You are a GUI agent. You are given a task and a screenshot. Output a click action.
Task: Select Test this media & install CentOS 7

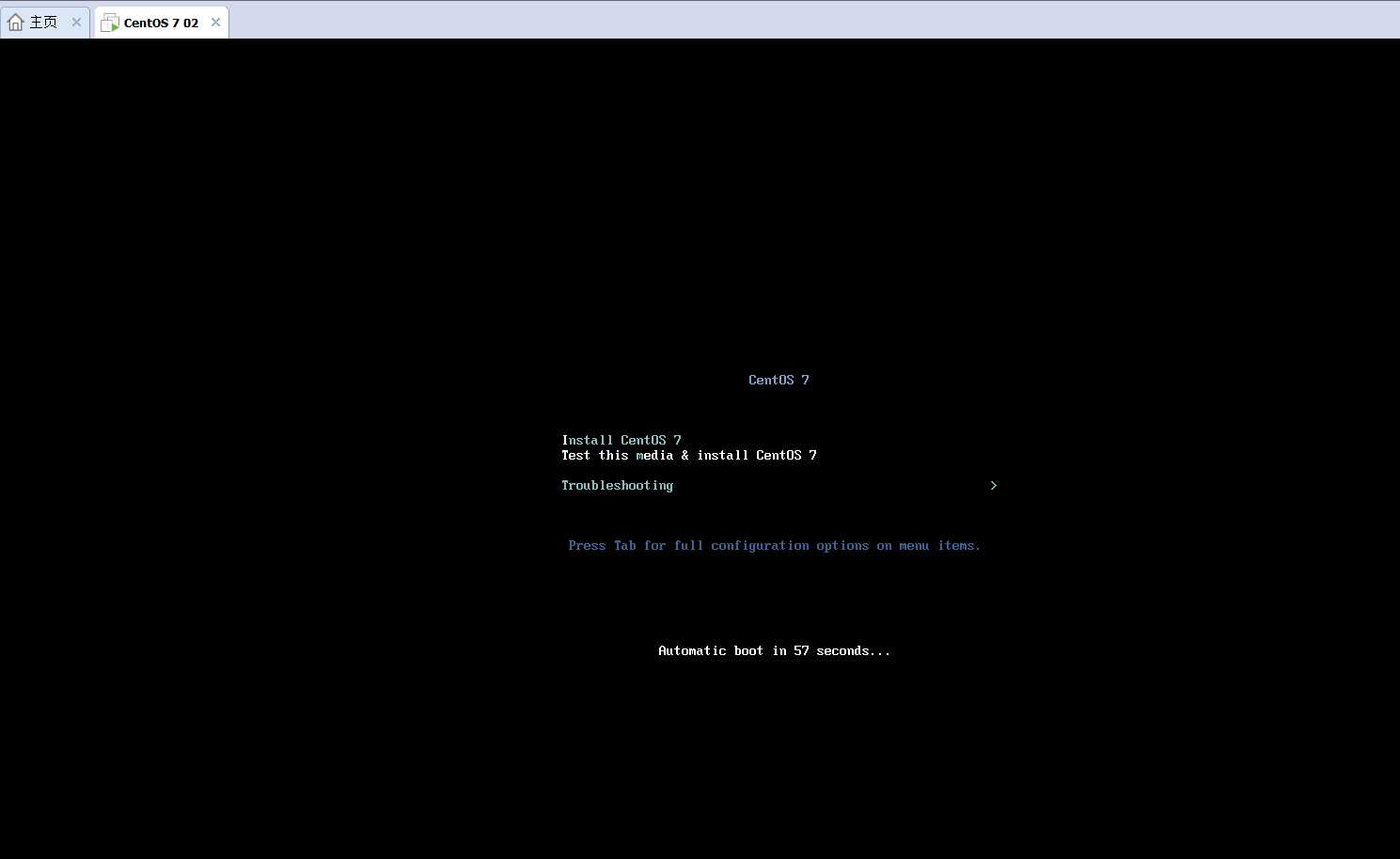click(x=689, y=455)
